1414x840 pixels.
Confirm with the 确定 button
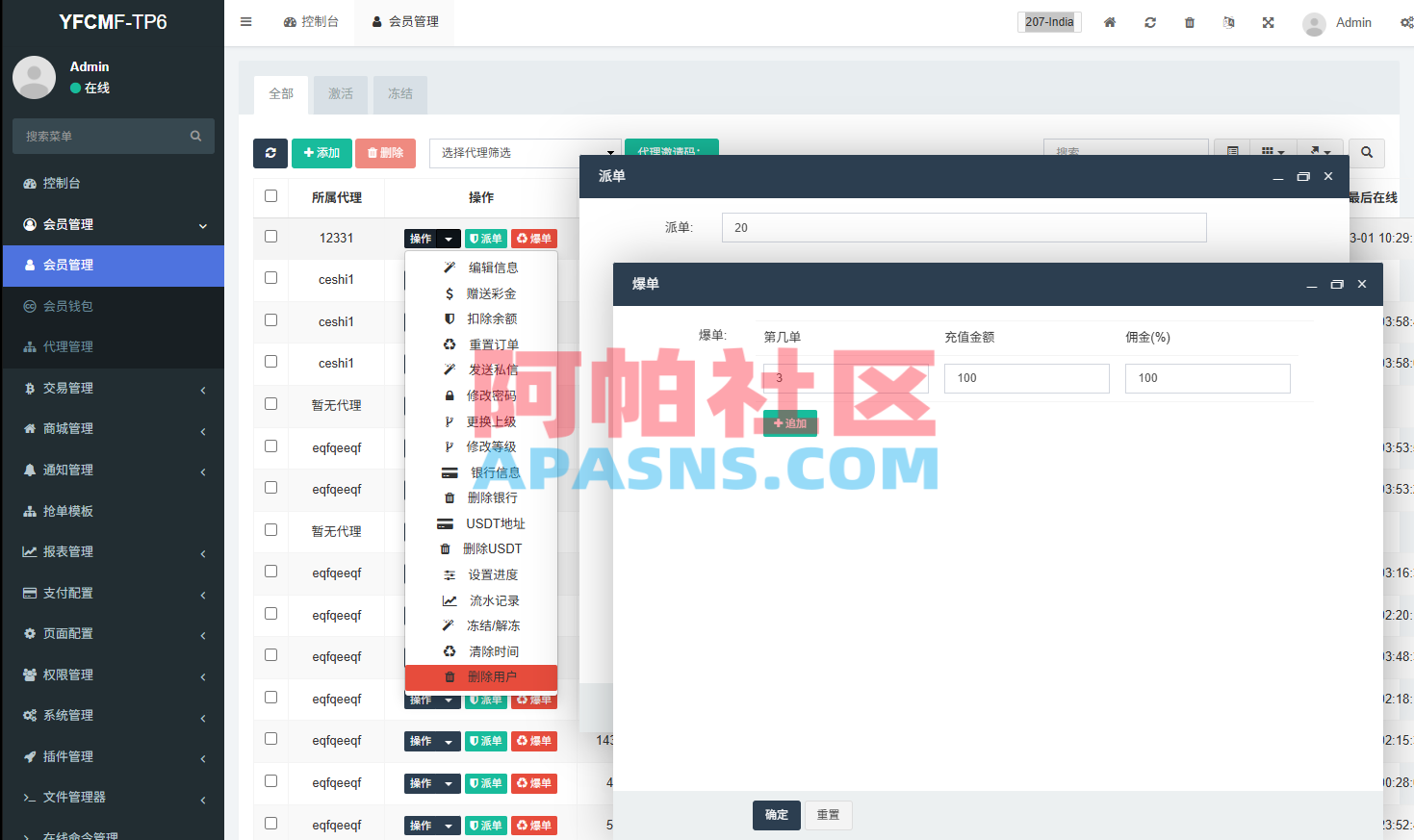click(777, 815)
